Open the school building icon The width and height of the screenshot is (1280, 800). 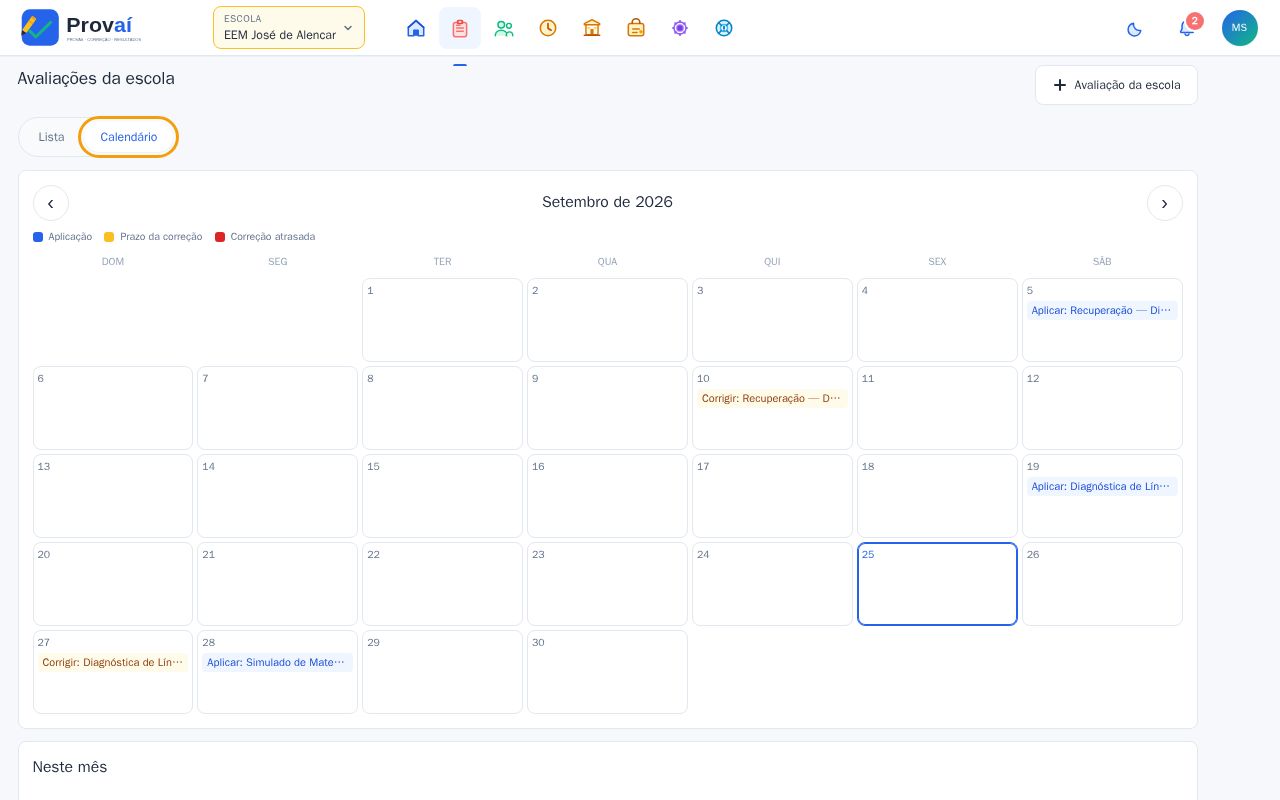592,28
